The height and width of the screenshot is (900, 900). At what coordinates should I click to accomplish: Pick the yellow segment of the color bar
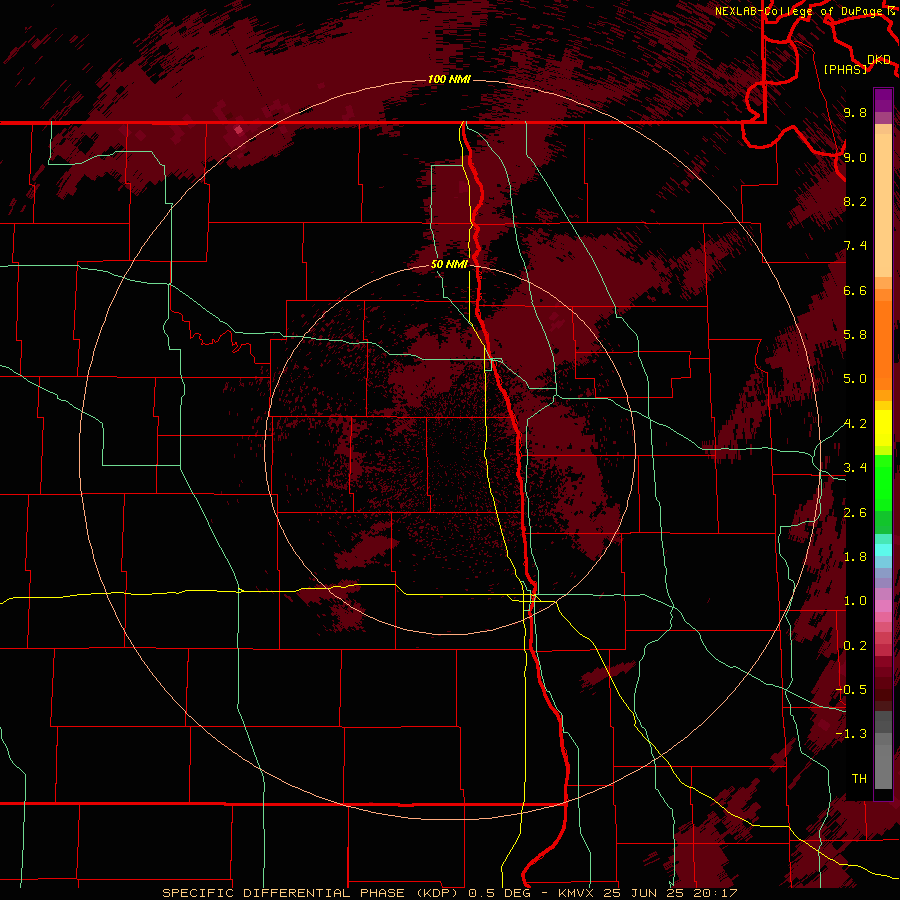click(883, 428)
